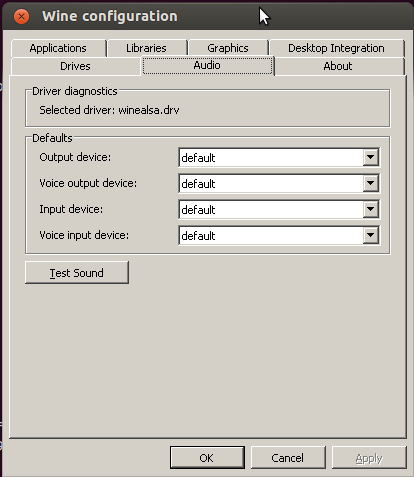Expand the Output device dropdown arrow
The width and height of the screenshot is (414, 477).
[371, 157]
